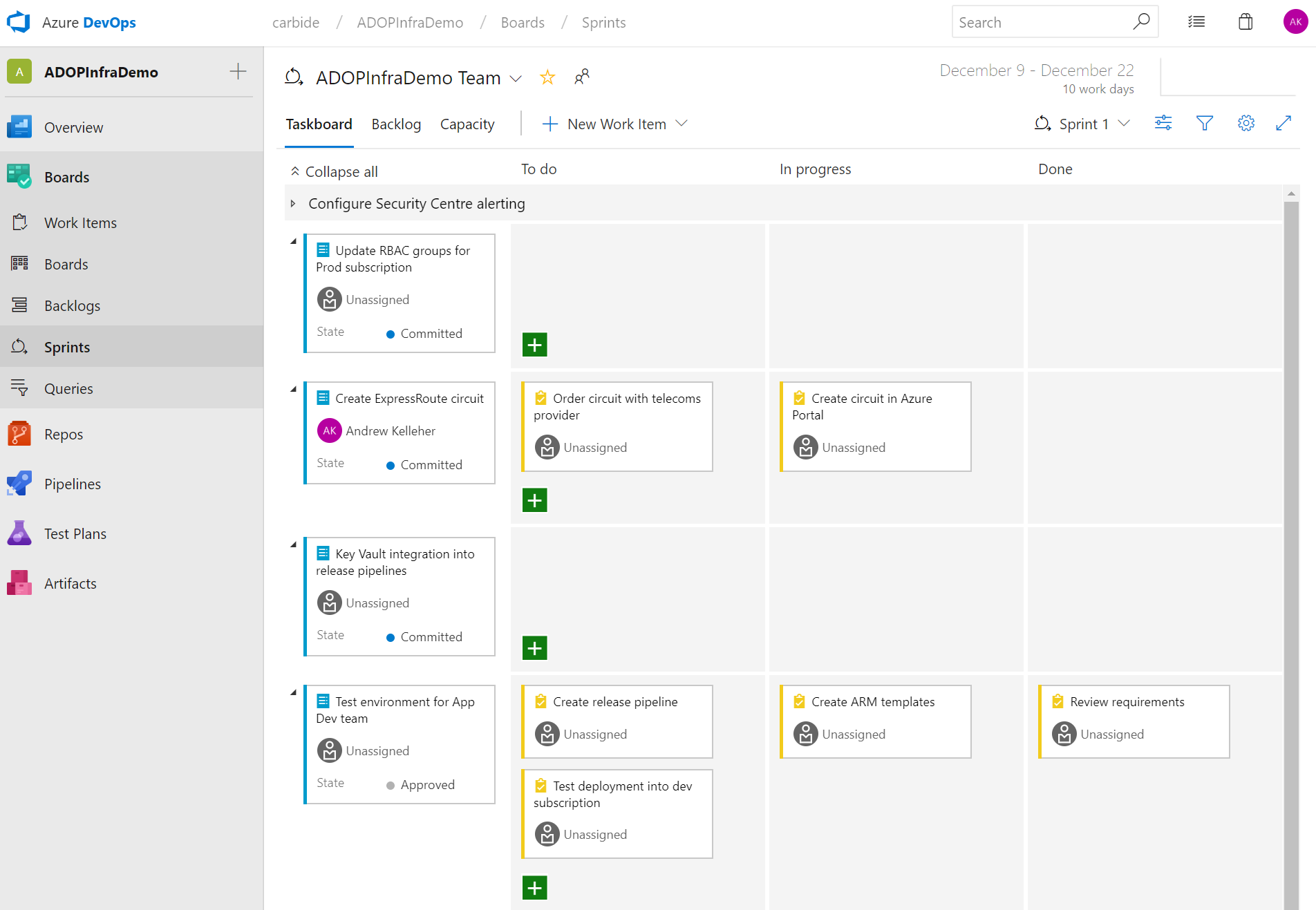Viewport: 1316px width, 910px height.
Task: Collapse the Create ExpressRoute circuit row
Action: [293, 389]
